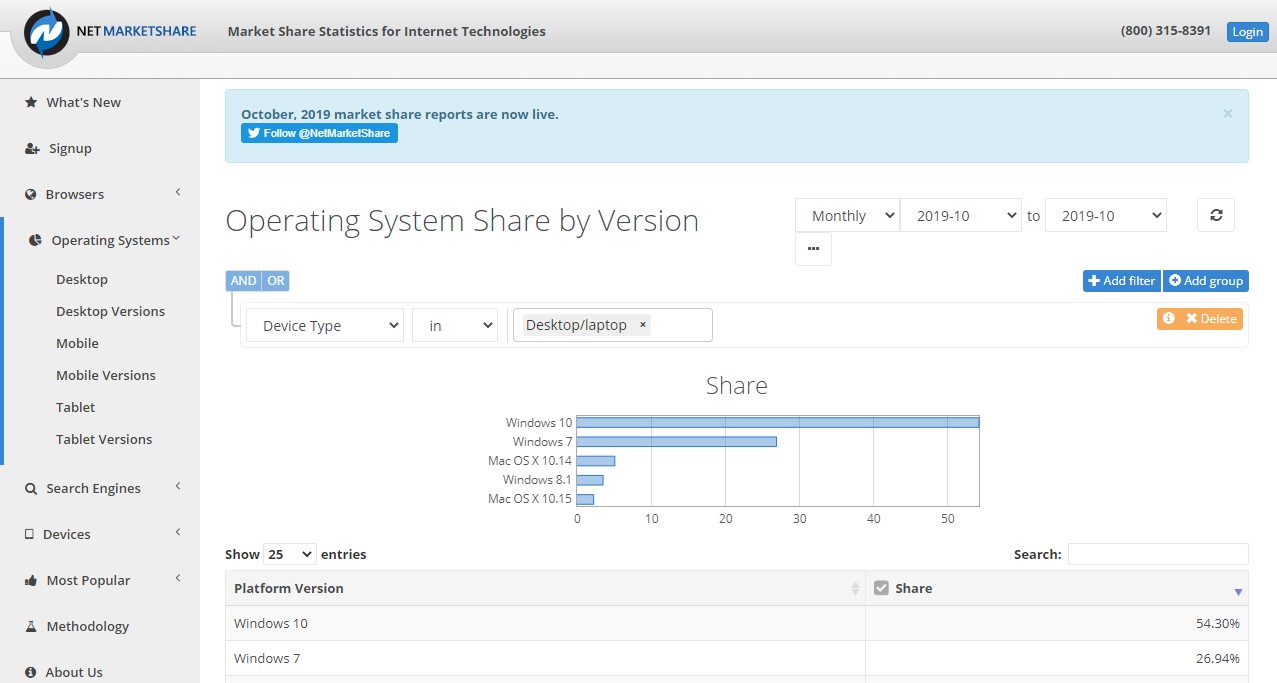Click Follow @NetMarketShare Twitter button
This screenshot has height=683, width=1277.
click(x=319, y=133)
